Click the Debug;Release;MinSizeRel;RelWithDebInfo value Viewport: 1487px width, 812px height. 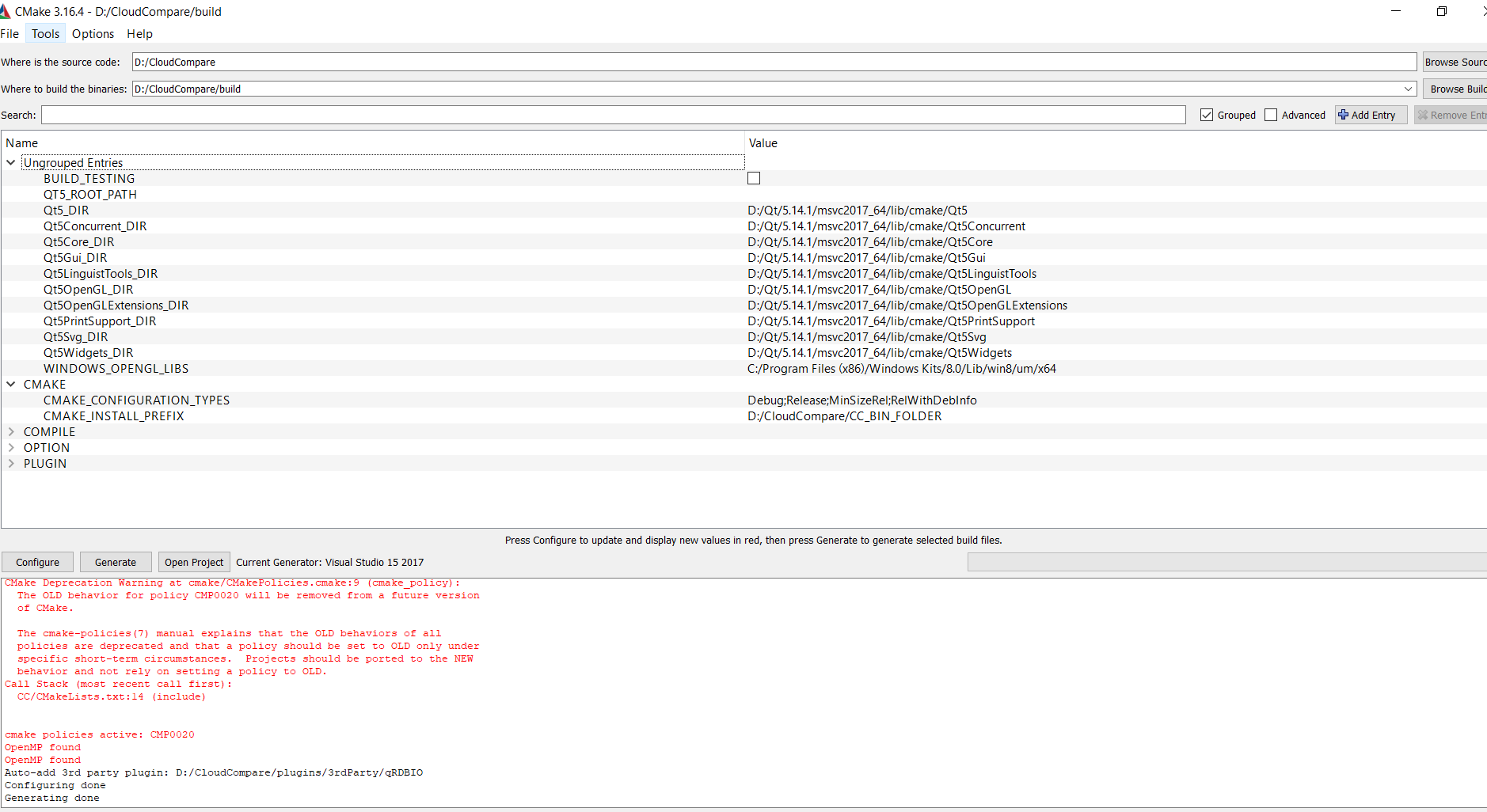862,400
